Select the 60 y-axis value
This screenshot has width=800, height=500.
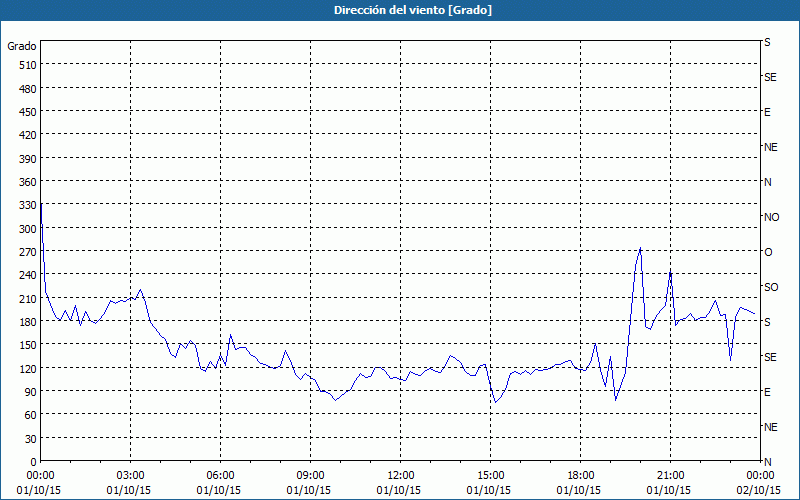(30, 415)
